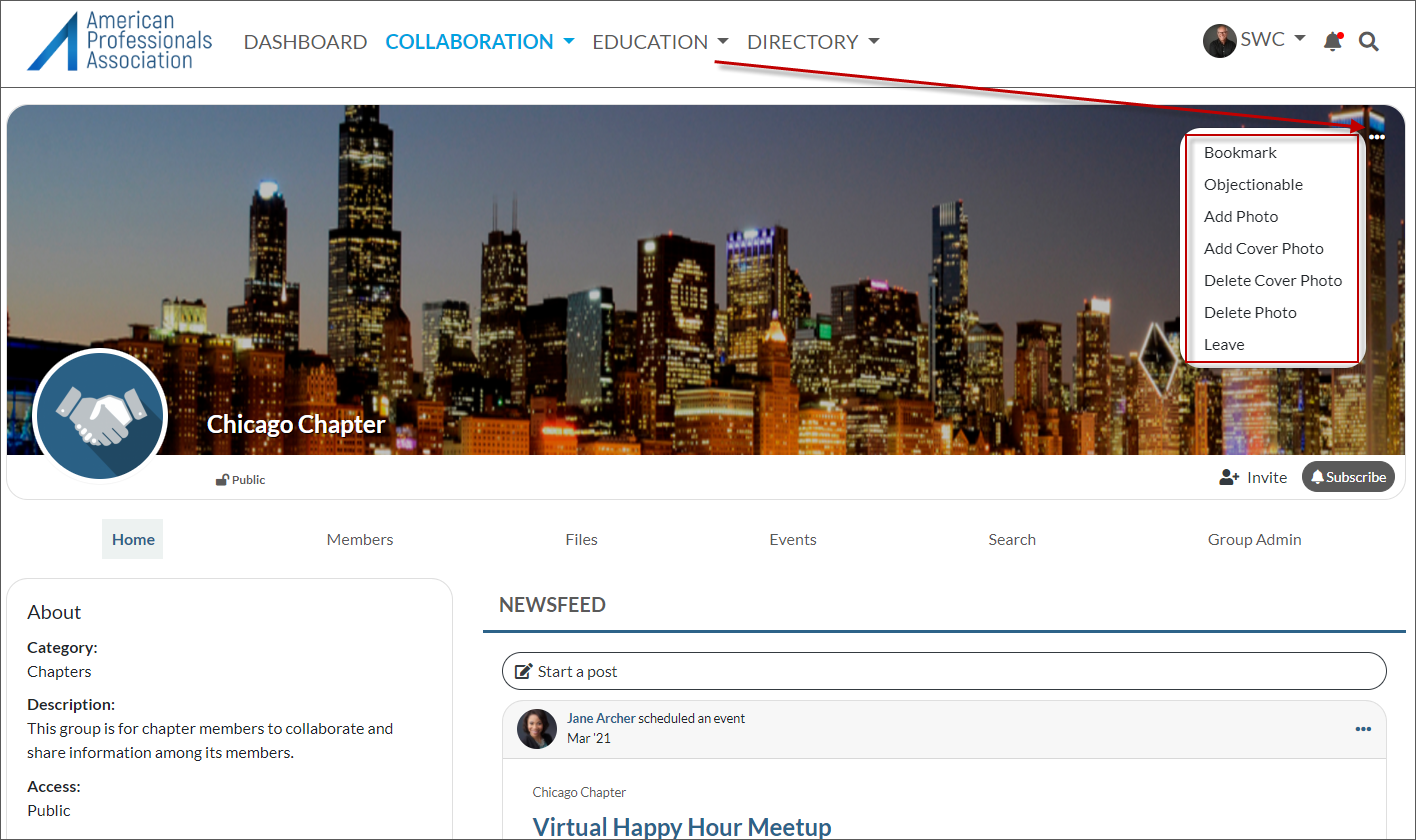Image resolution: width=1416 pixels, height=840 pixels.
Task: Expand the Collaboration dropdown arrow
Action: (569, 42)
